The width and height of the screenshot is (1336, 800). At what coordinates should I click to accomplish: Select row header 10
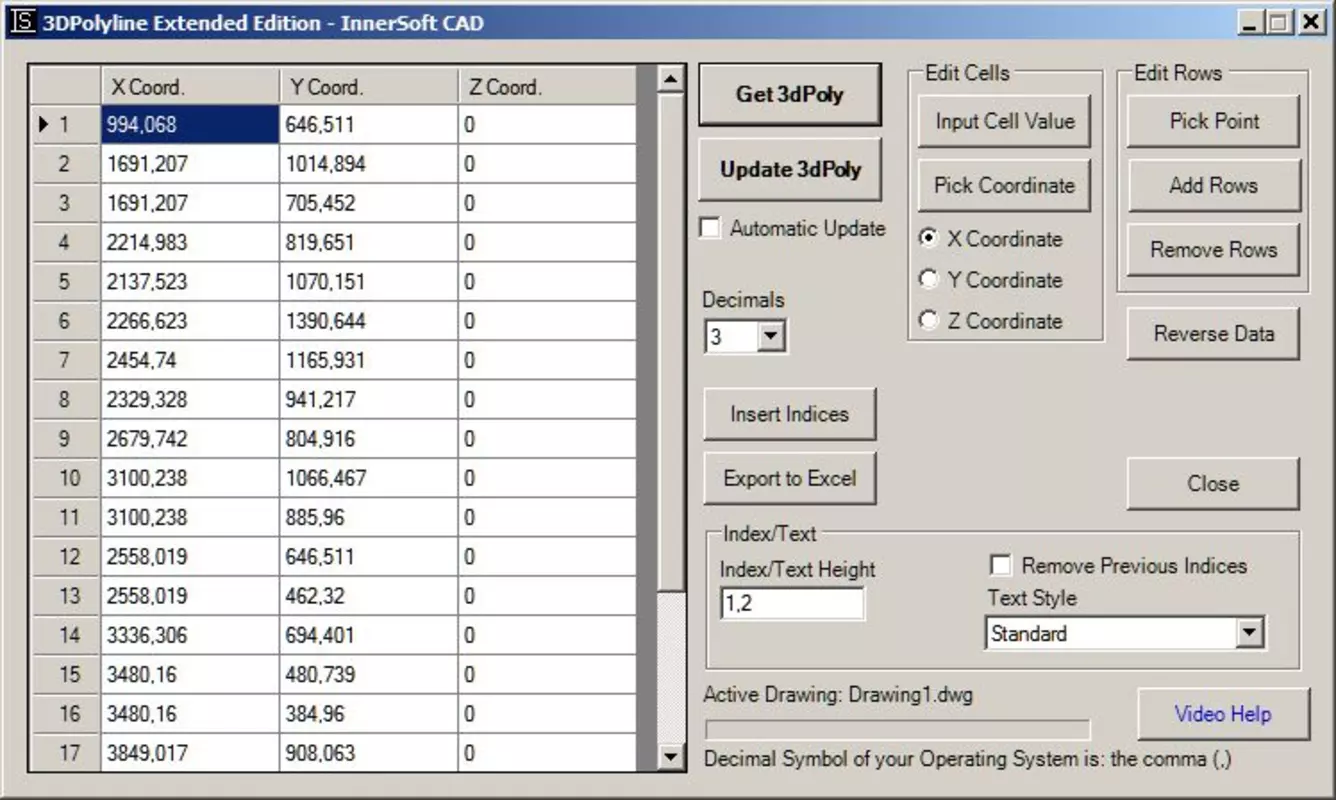66,478
